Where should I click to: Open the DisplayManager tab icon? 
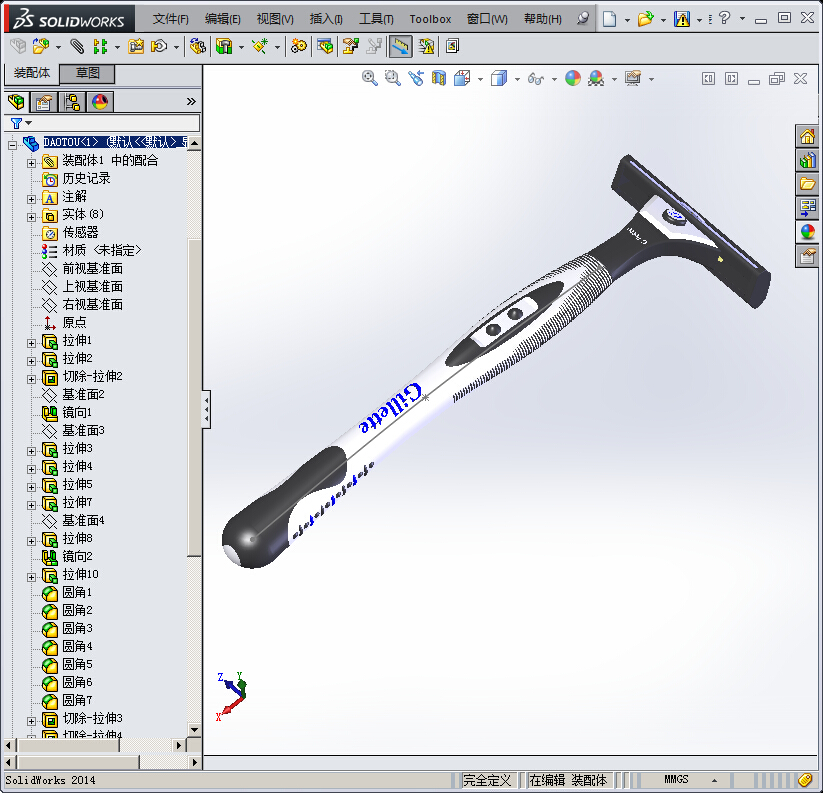[100, 102]
